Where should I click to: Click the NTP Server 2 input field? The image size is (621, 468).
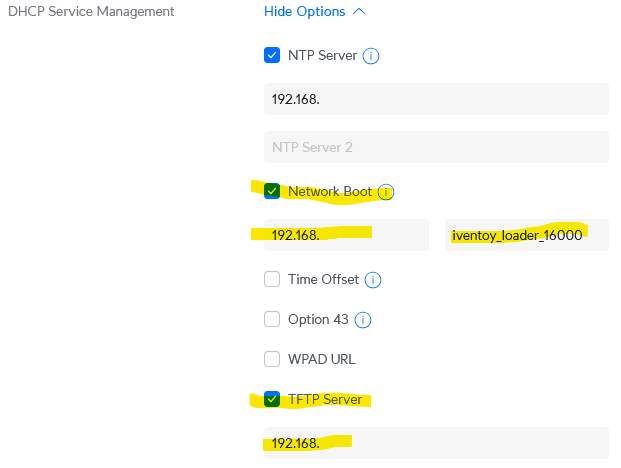(436, 147)
